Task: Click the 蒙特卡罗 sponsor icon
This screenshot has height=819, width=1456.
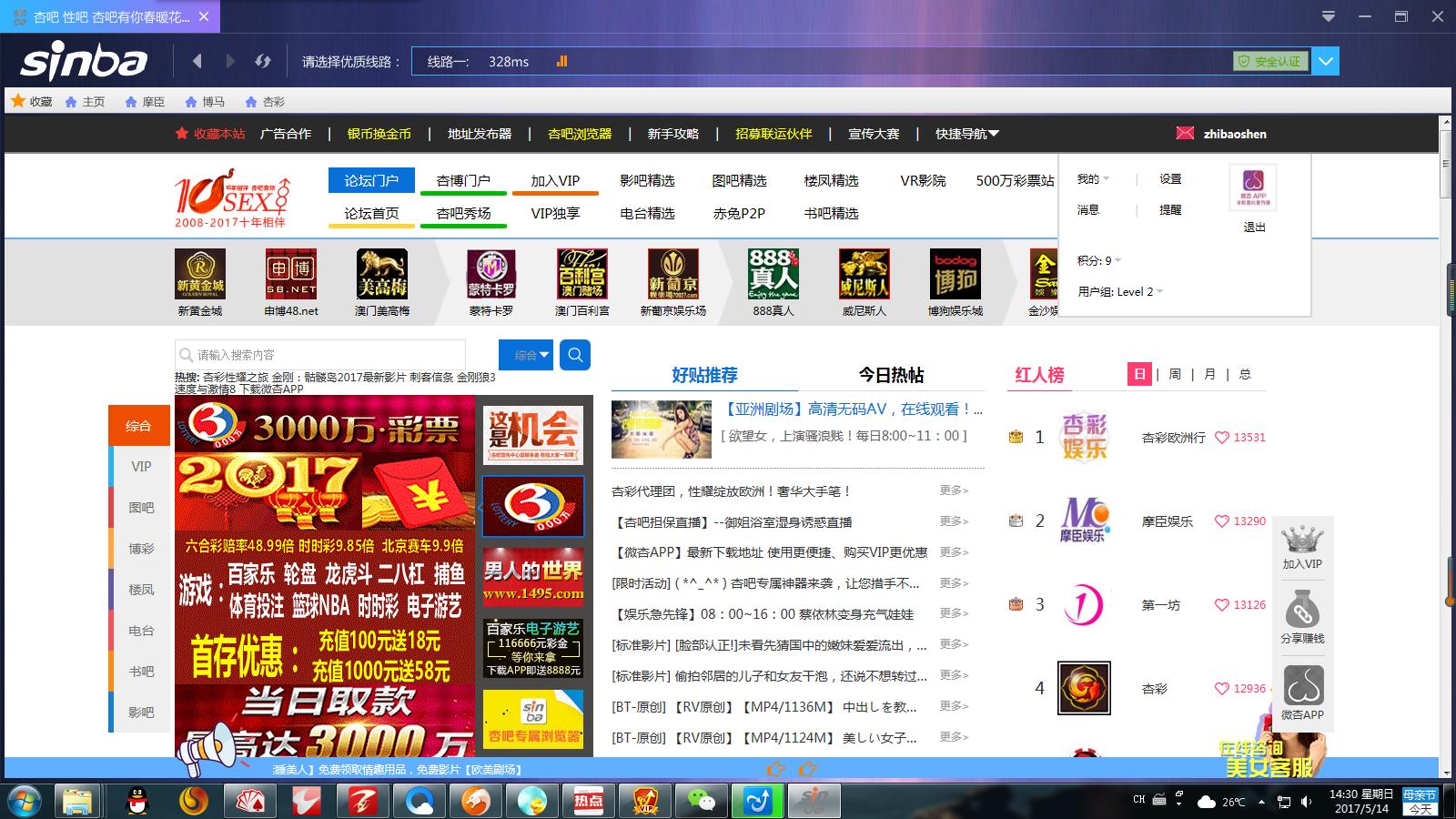Action: [491, 274]
